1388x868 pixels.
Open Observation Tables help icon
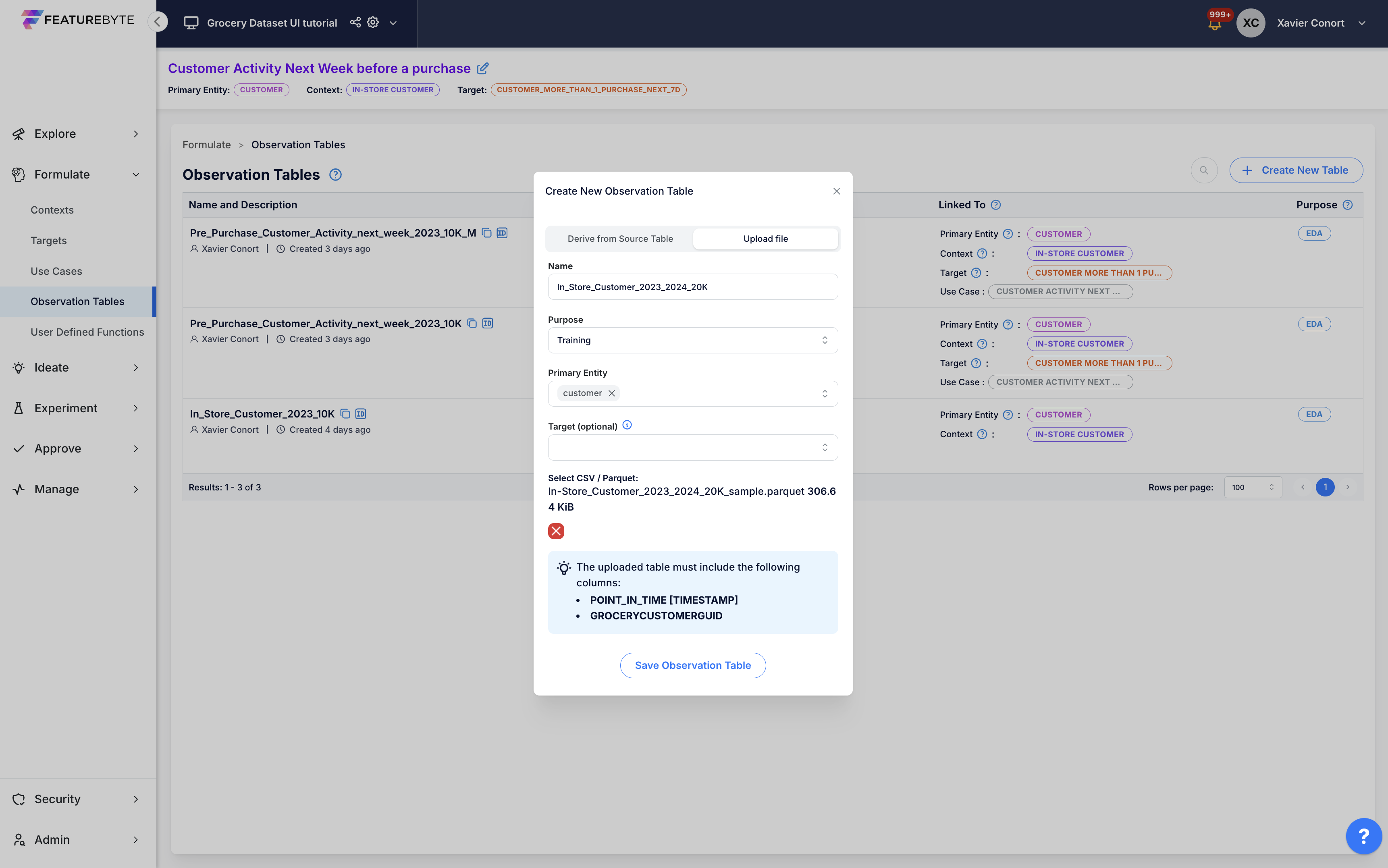point(335,174)
